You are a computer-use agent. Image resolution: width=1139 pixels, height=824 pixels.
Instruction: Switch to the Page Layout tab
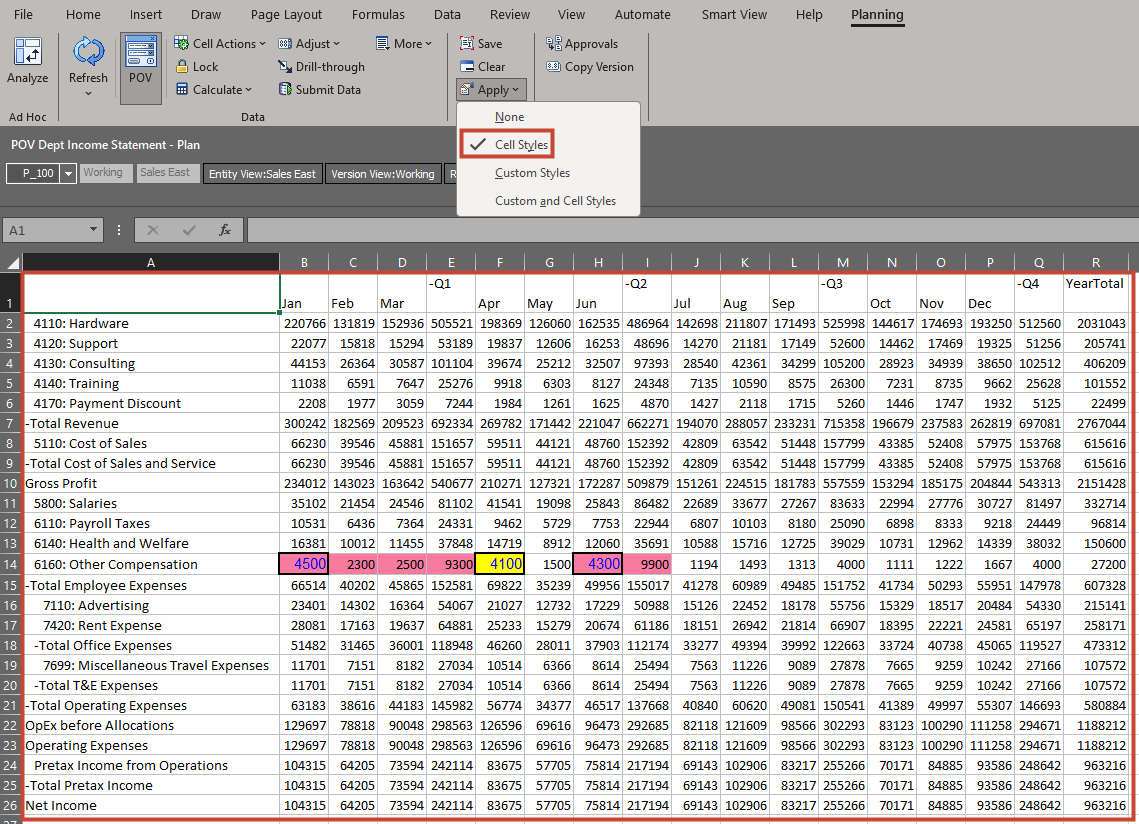click(286, 15)
